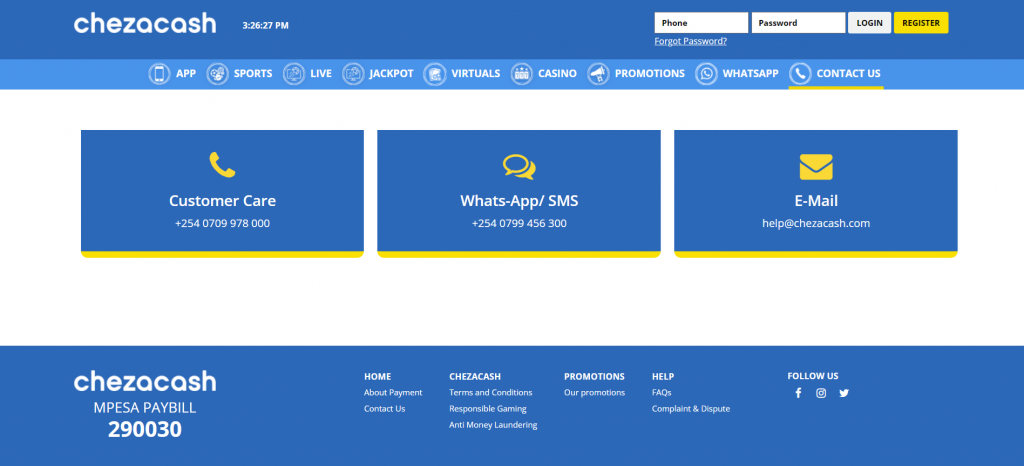
Task: Click the chat bubbles icon on Whats-App/SMS card
Action: pyautogui.click(x=519, y=166)
